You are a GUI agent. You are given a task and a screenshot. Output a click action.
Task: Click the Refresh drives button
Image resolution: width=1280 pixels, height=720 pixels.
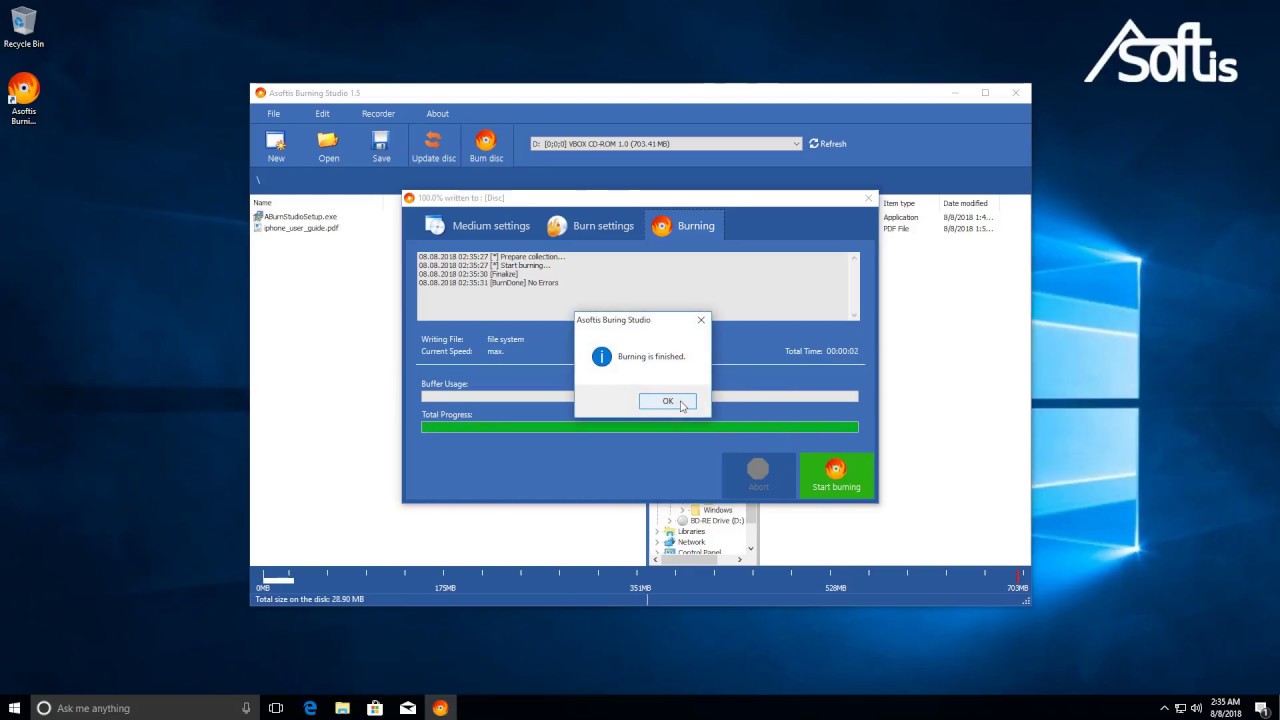coord(828,144)
